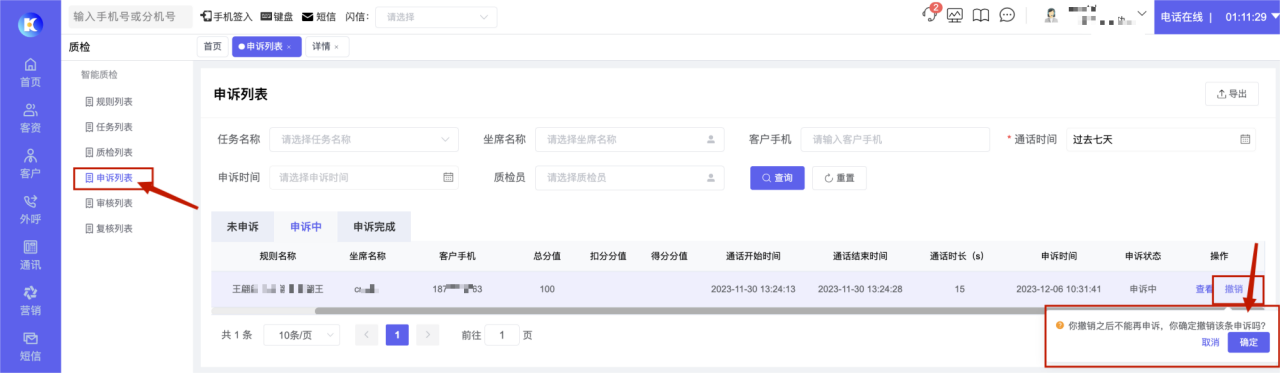Open the 闪信 请选择 dropdown
Screen dimensions: 1280x373
436,17
